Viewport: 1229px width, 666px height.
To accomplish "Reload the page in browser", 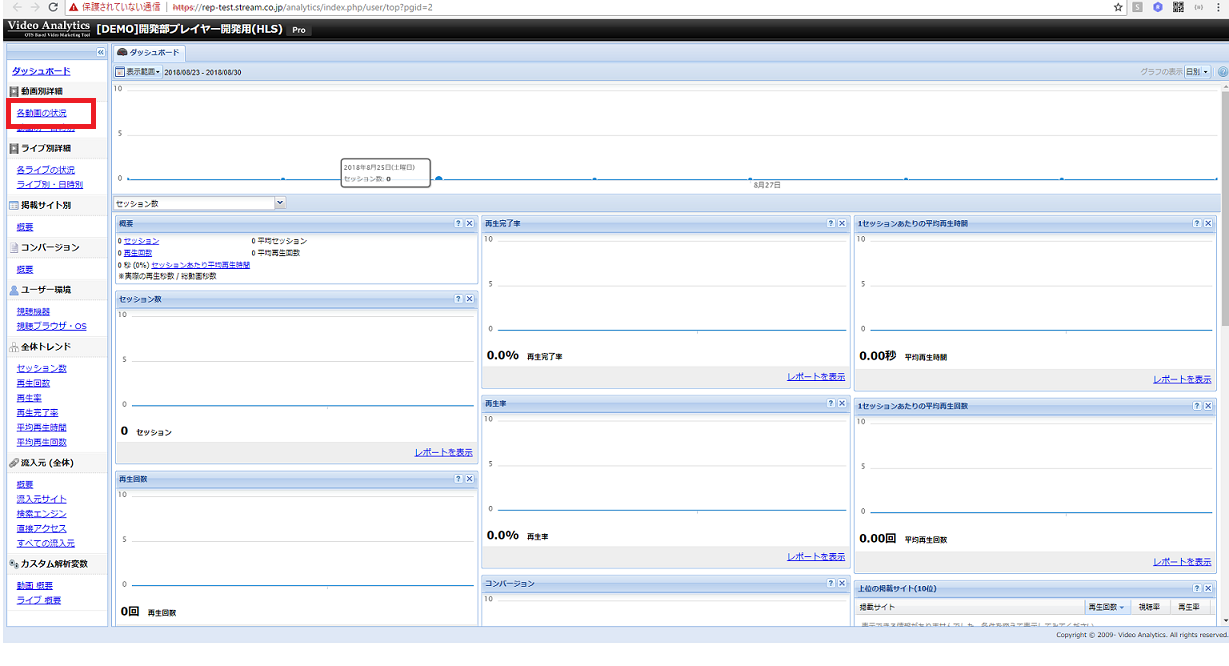I will (53, 7).
